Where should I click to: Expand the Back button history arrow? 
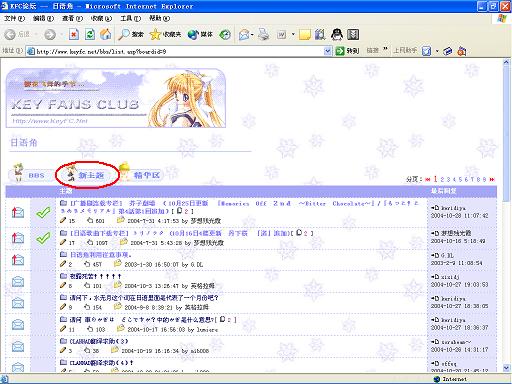36,34
